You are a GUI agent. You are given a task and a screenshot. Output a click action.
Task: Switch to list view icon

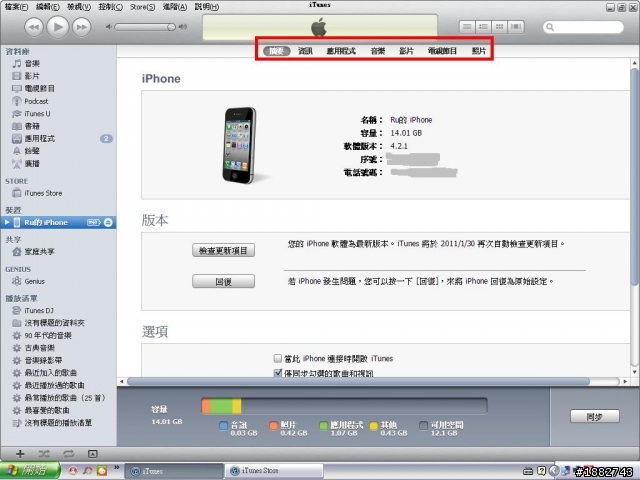[x=467, y=27]
